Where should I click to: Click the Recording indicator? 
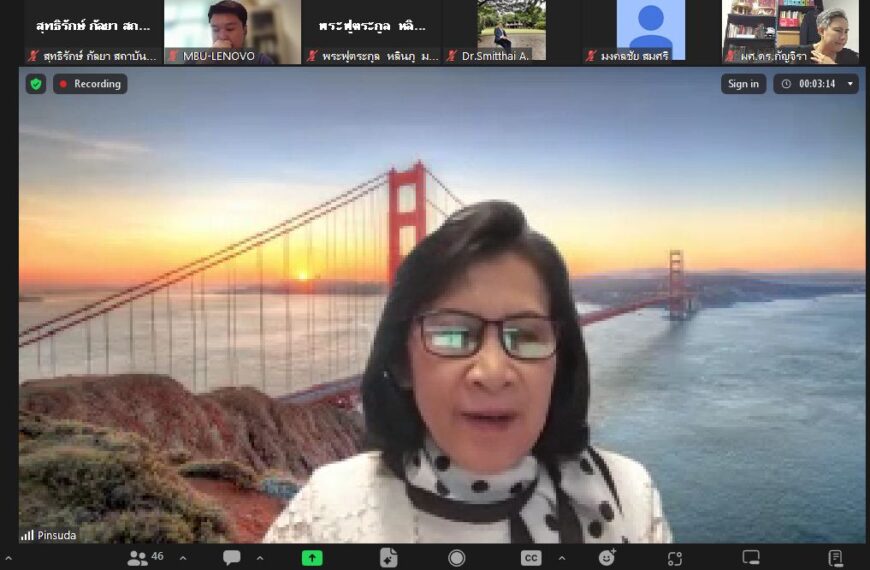90,84
